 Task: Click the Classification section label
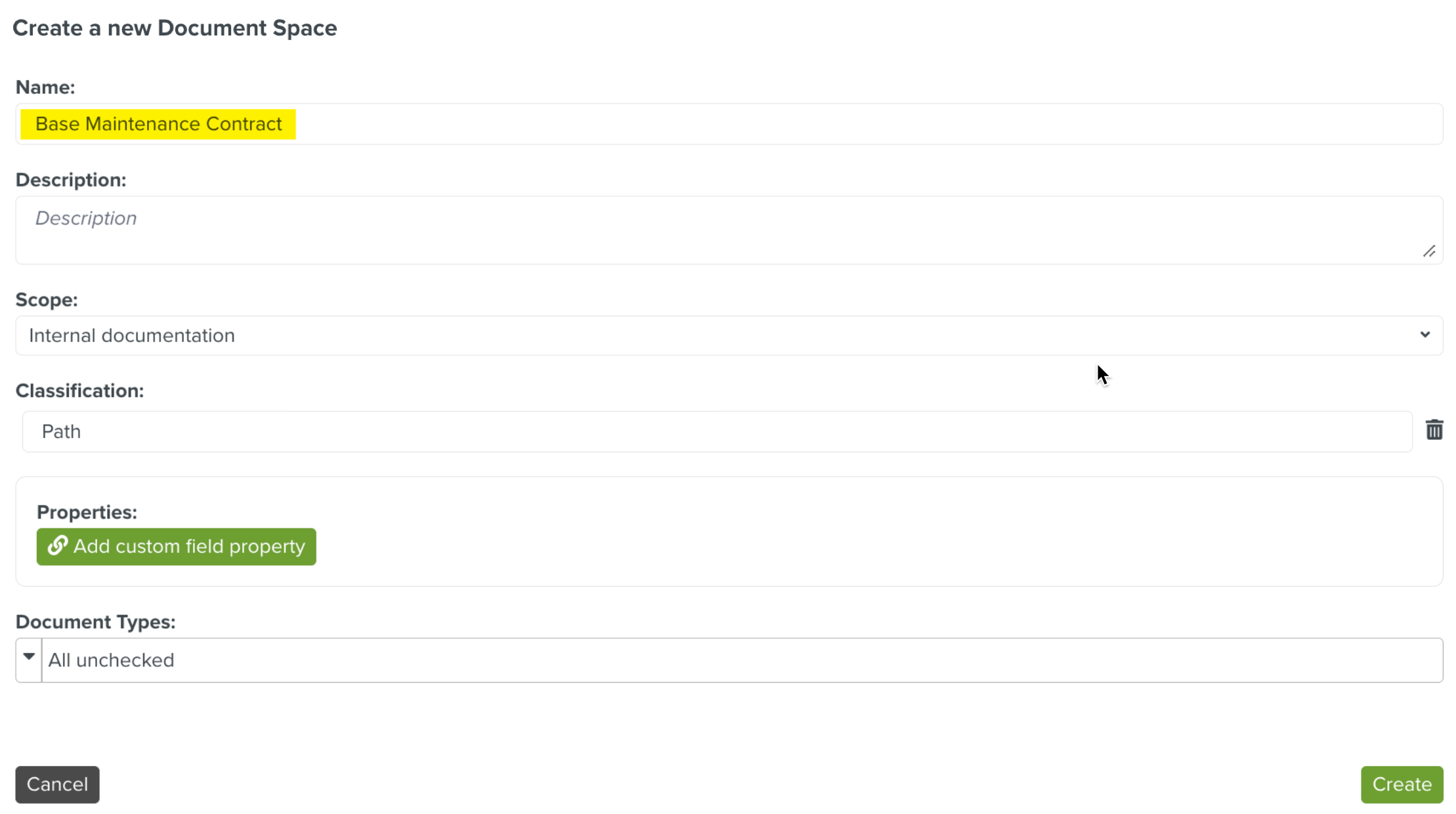pyautogui.click(x=79, y=390)
